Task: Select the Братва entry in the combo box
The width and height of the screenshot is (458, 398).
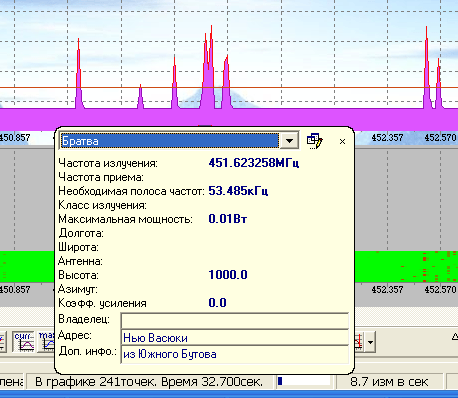Action: coord(170,141)
